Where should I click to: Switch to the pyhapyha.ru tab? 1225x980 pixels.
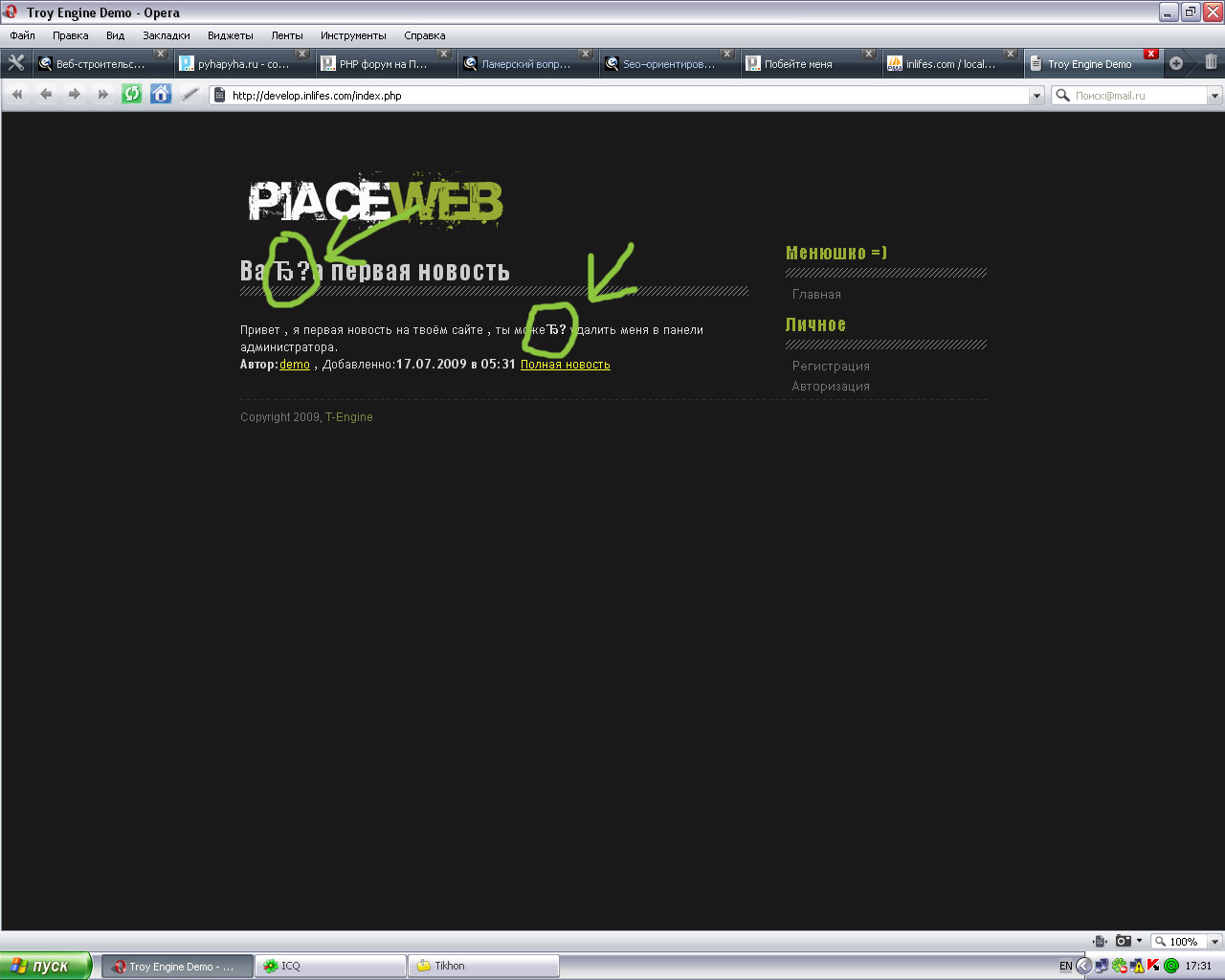(243, 64)
